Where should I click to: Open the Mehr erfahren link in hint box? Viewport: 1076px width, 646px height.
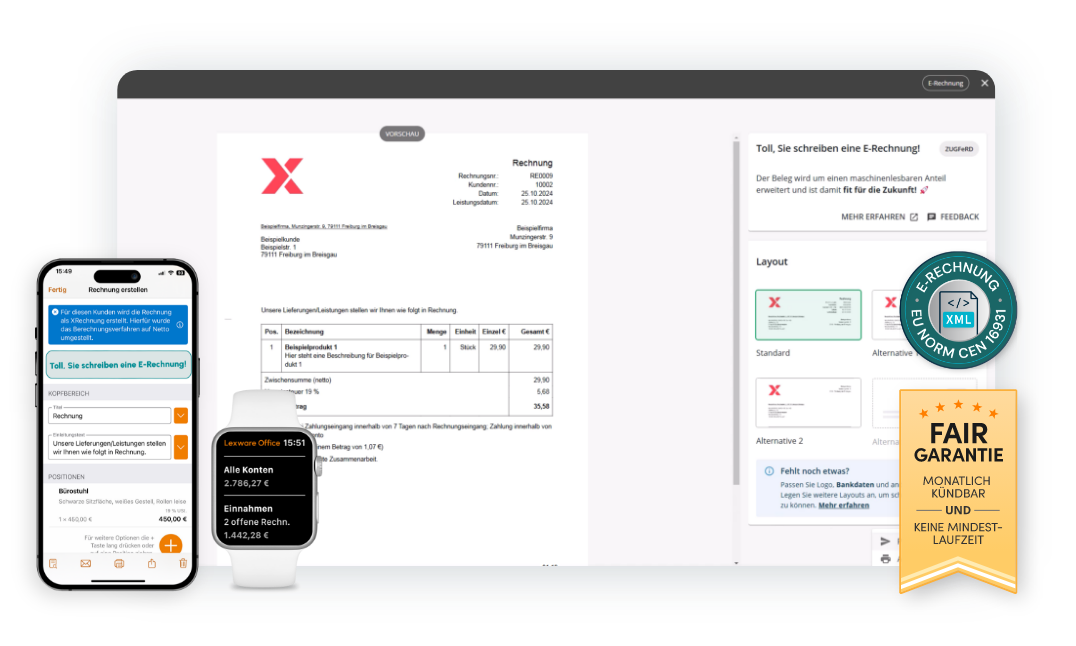843,505
